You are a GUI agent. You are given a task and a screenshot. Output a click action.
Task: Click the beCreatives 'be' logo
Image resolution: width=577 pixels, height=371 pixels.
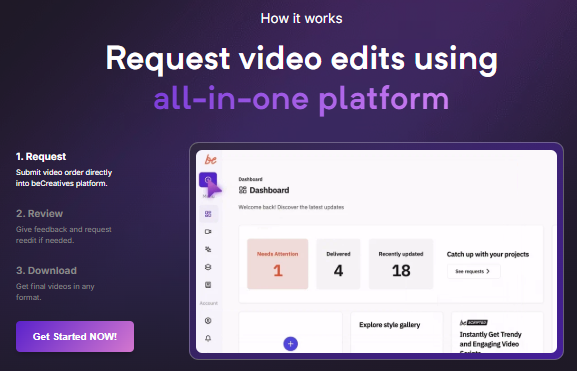pos(210,159)
